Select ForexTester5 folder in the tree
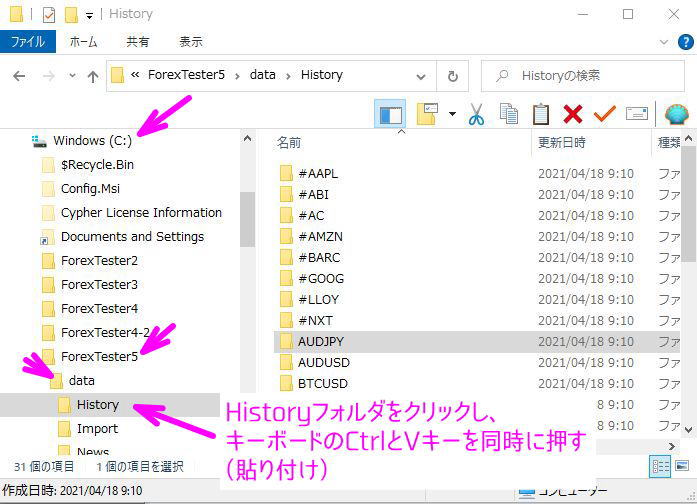The width and height of the screenshot is (697, 504). [x=99, y=357]
